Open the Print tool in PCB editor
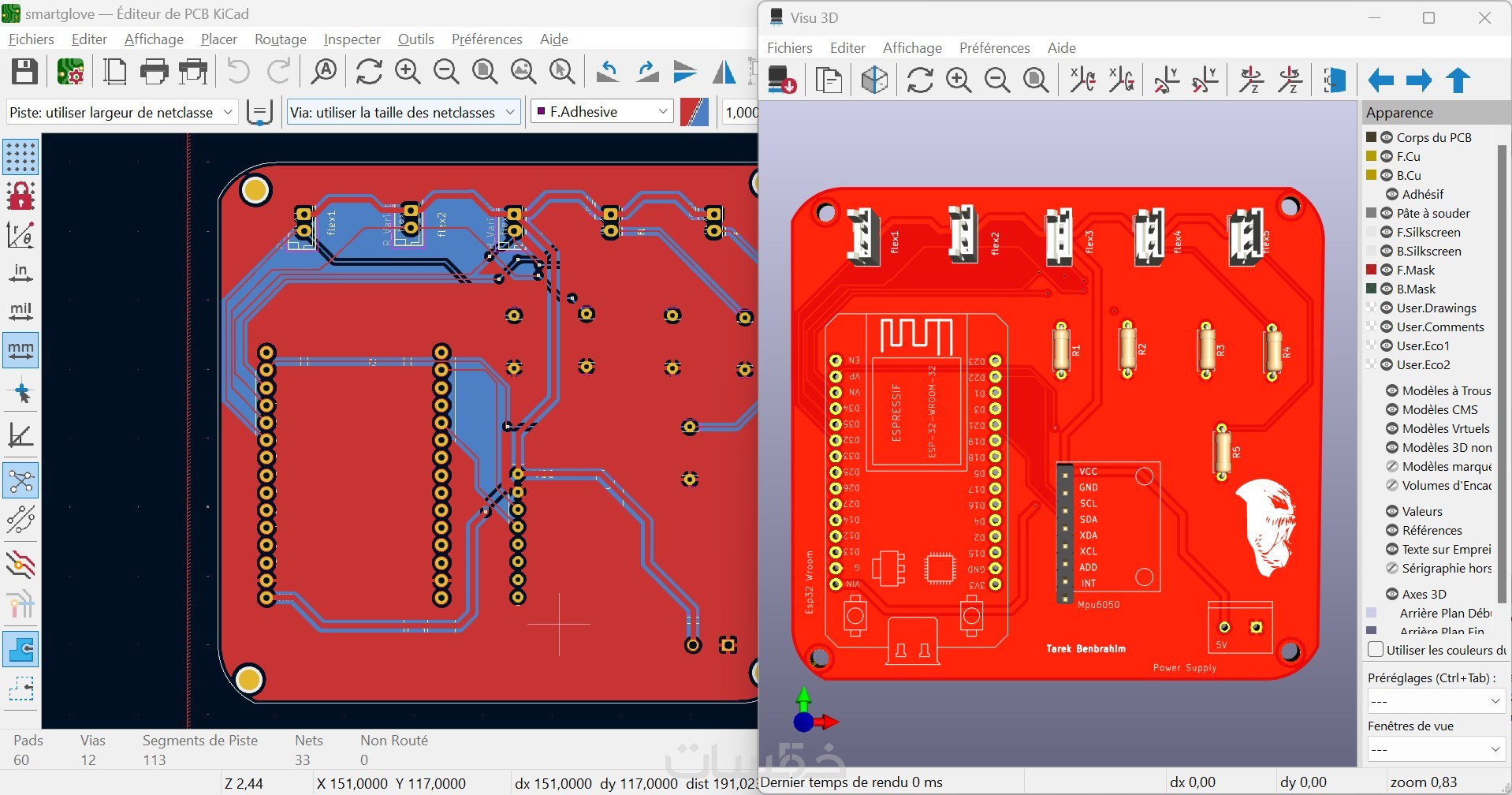 pyautogui.click(x=154, y=72)
